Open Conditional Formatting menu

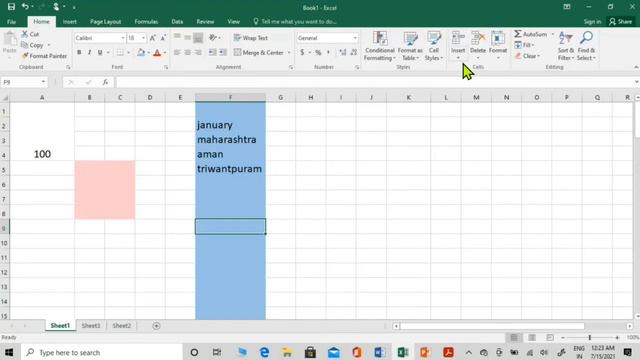click(x=380, y=46)
